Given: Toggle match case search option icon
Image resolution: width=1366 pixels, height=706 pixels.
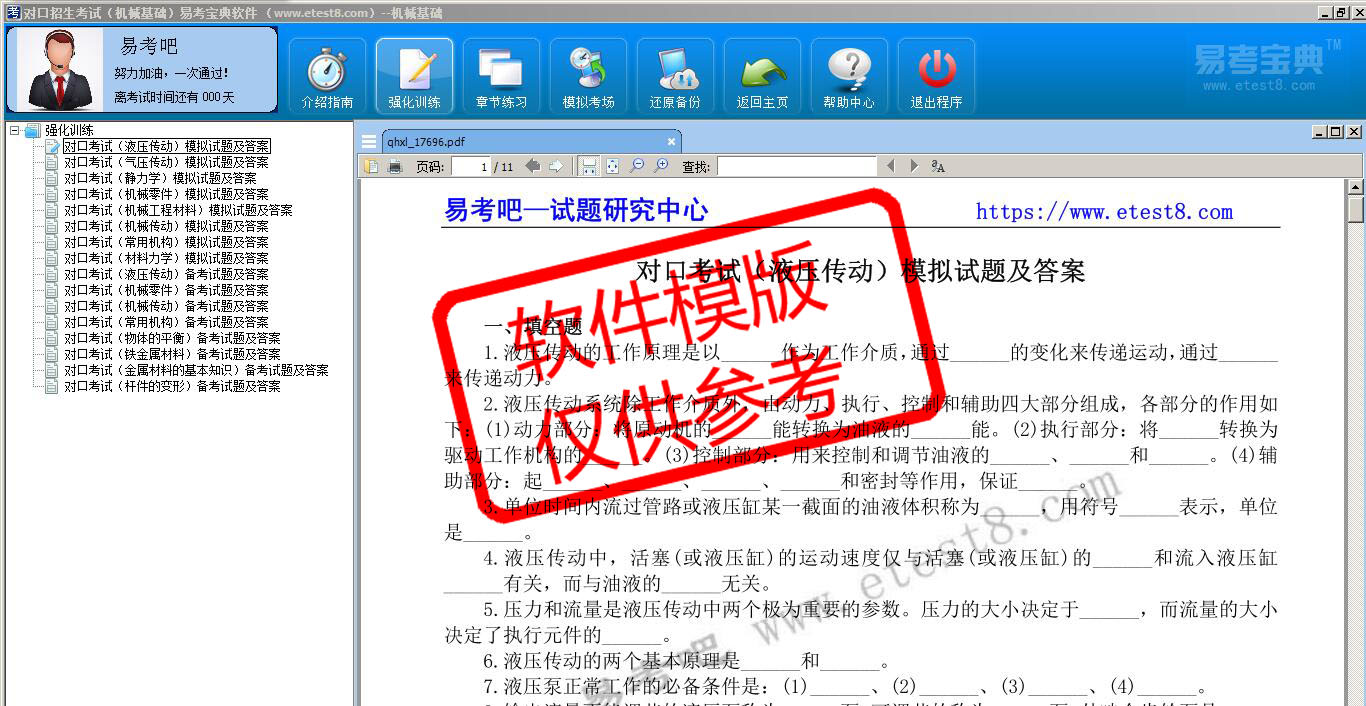Looking at the screenshot, I should point(938,166).
